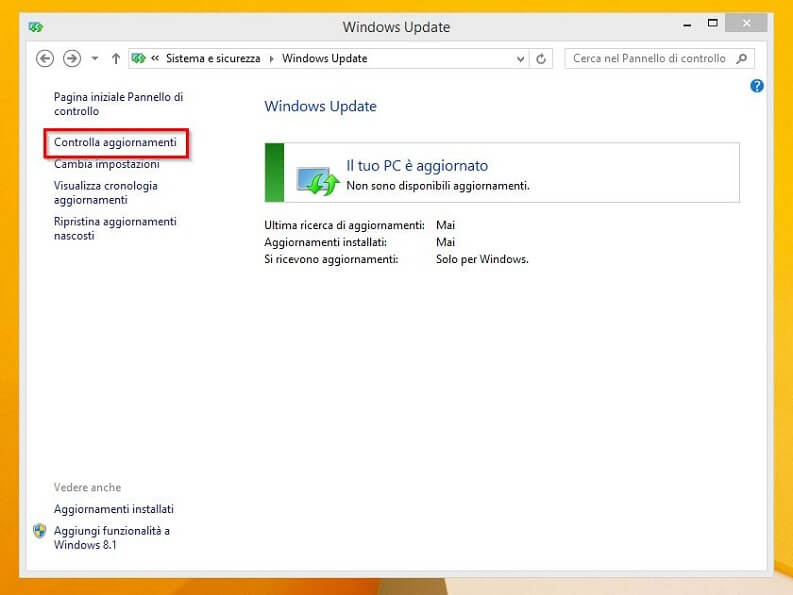Go back with the left arrow button
Screen dimensions: 793x595
click(45, 59)
